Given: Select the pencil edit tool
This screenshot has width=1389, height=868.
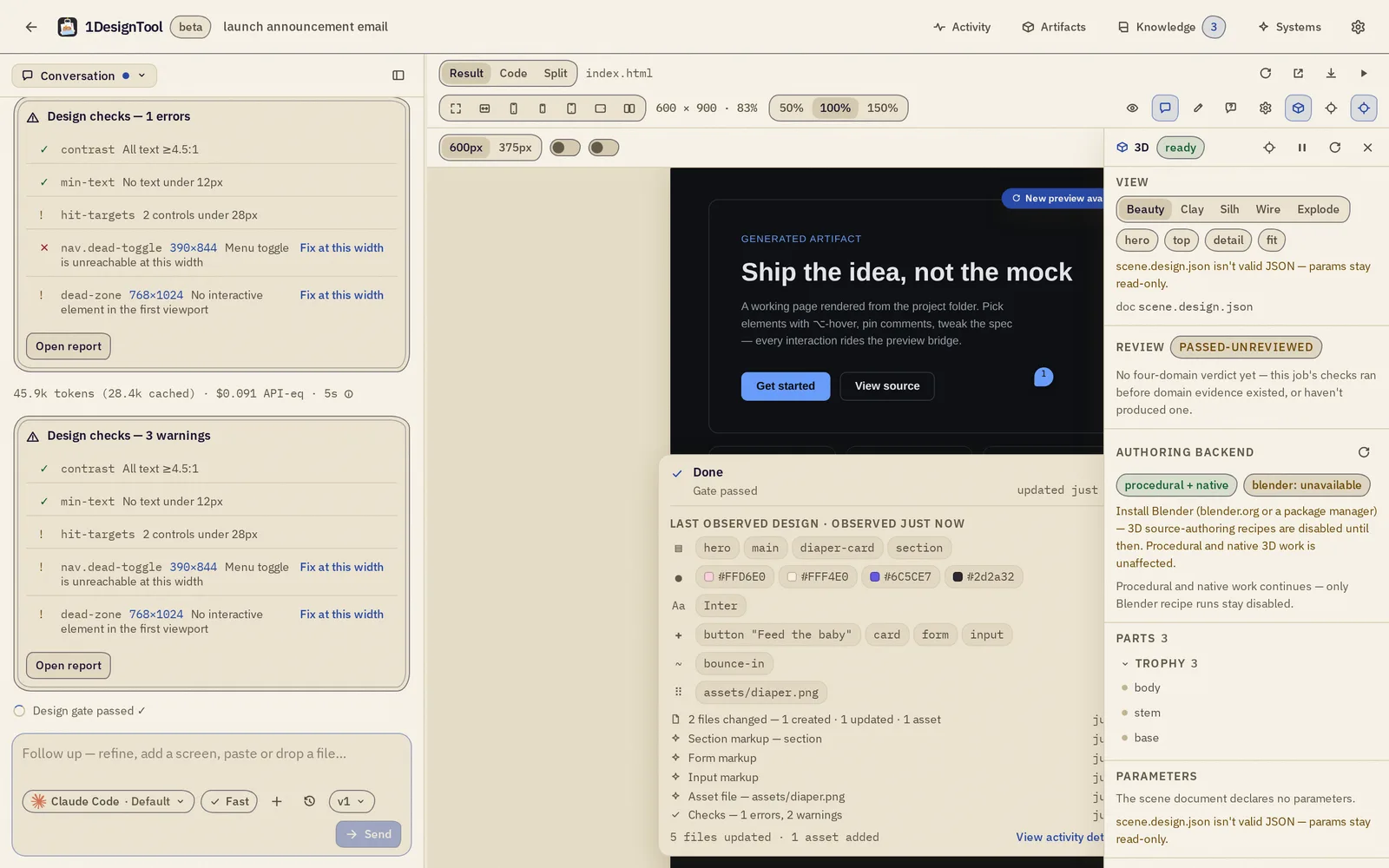Looking at the screenshot, I should pyautogui.click(x=1198, y=108).
